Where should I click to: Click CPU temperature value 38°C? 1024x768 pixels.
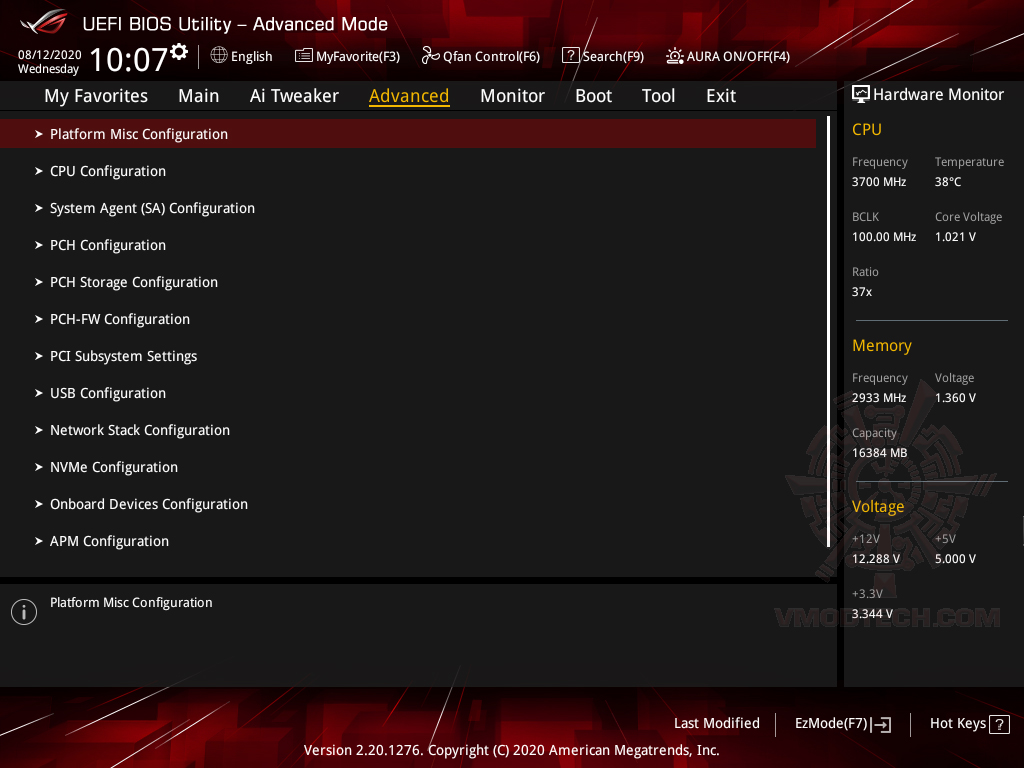click(x=948, y=182)
